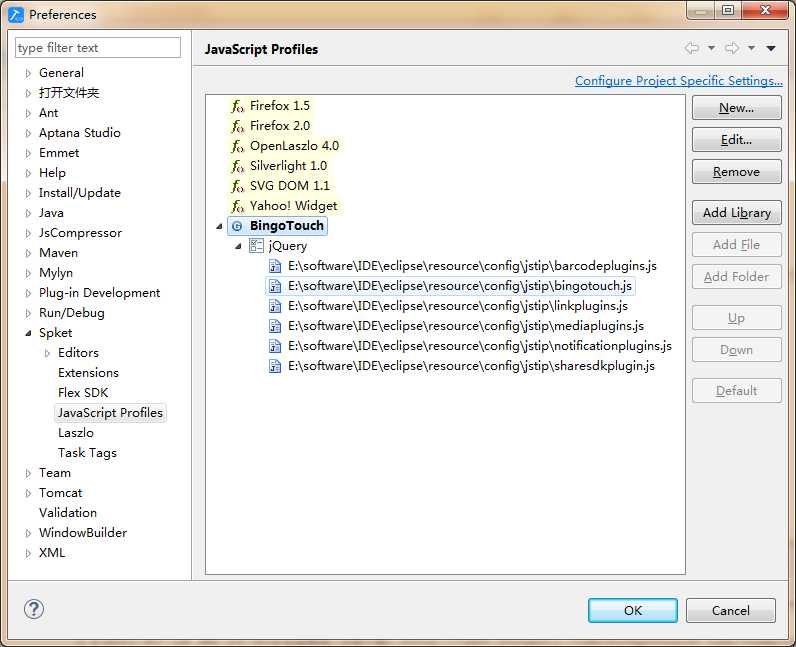This screenshot has width=796, height=647.
Task: Click the Firefox 1.5 profile icon
Action: pos(237,106)
